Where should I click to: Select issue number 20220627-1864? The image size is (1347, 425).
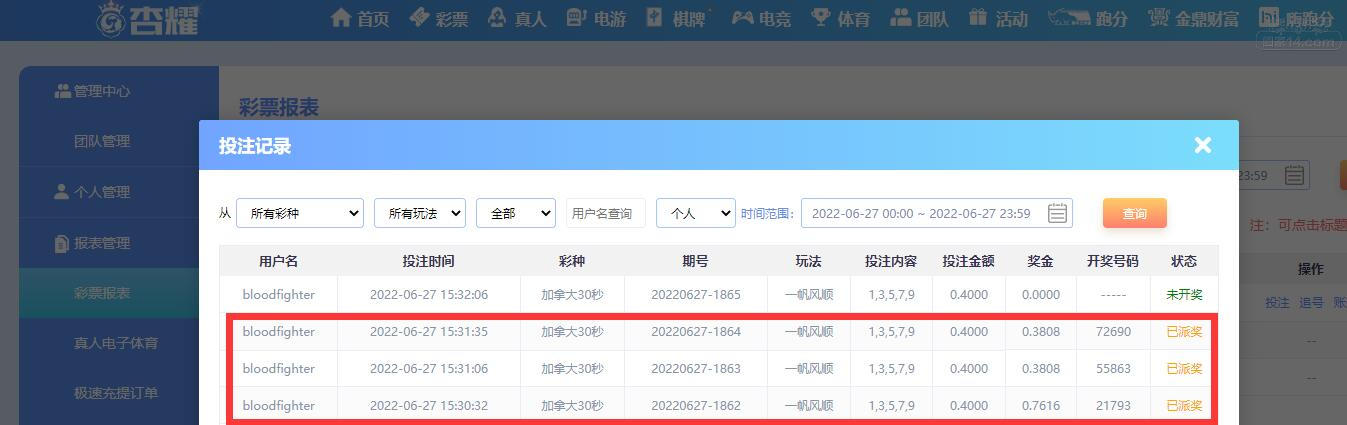(696, 332)
